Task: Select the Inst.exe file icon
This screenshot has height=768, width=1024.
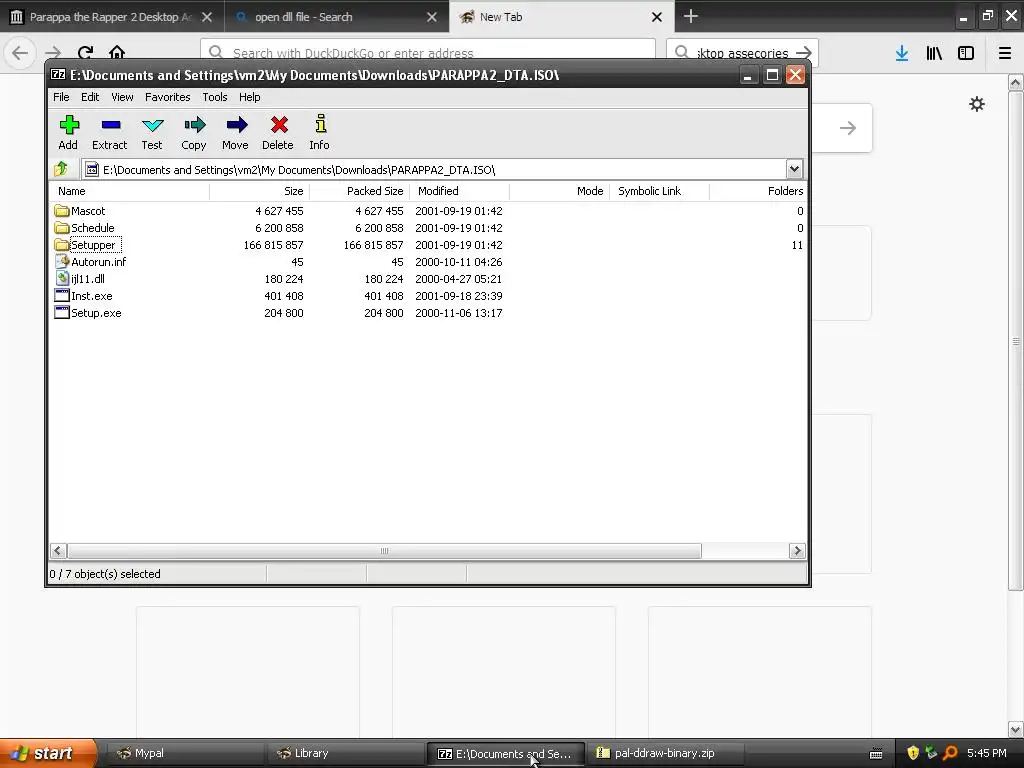Action: 62,296
